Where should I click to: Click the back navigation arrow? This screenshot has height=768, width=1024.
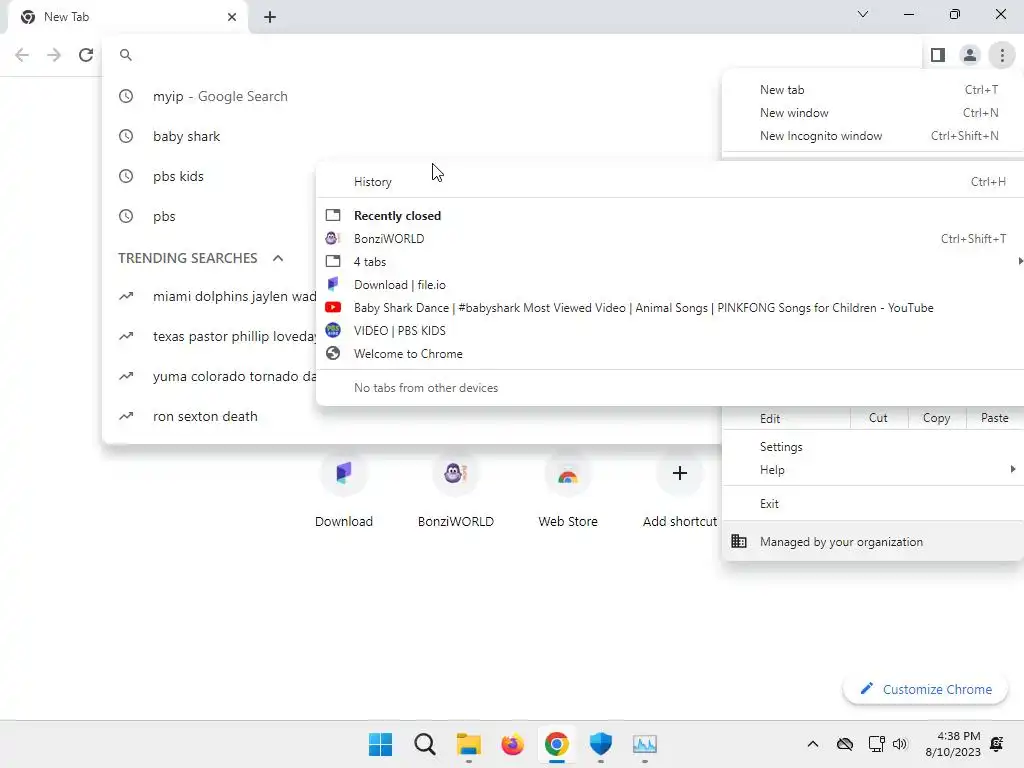coord(22,55)
